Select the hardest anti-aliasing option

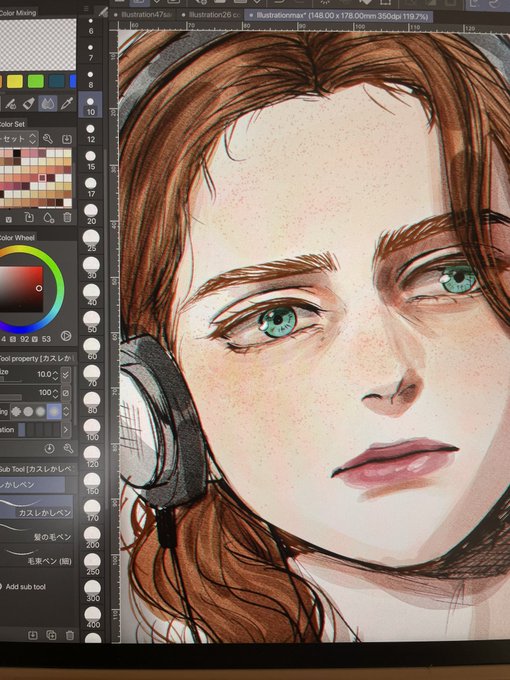[x=16, y=411]
